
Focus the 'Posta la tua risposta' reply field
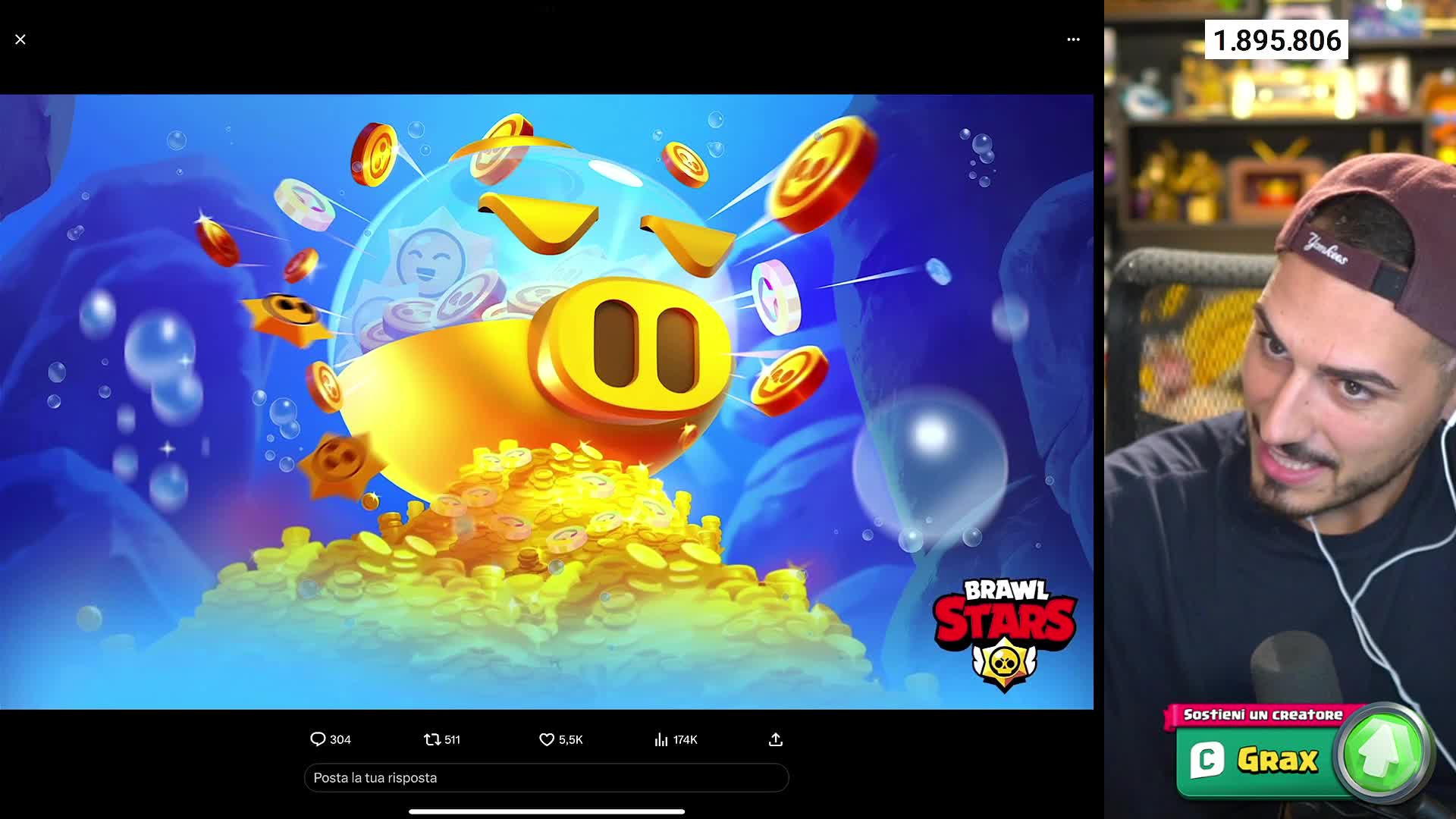(546, 778)
